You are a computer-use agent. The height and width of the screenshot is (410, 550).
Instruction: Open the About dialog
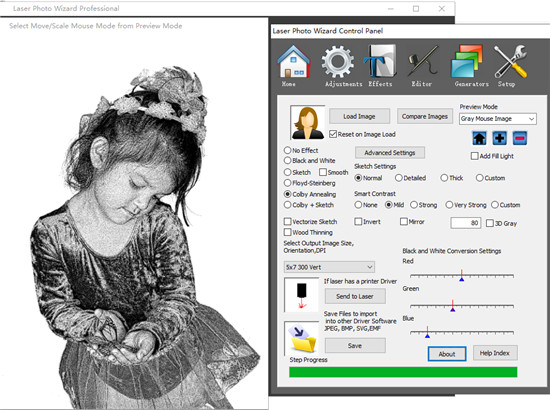[x=447, y=354]
